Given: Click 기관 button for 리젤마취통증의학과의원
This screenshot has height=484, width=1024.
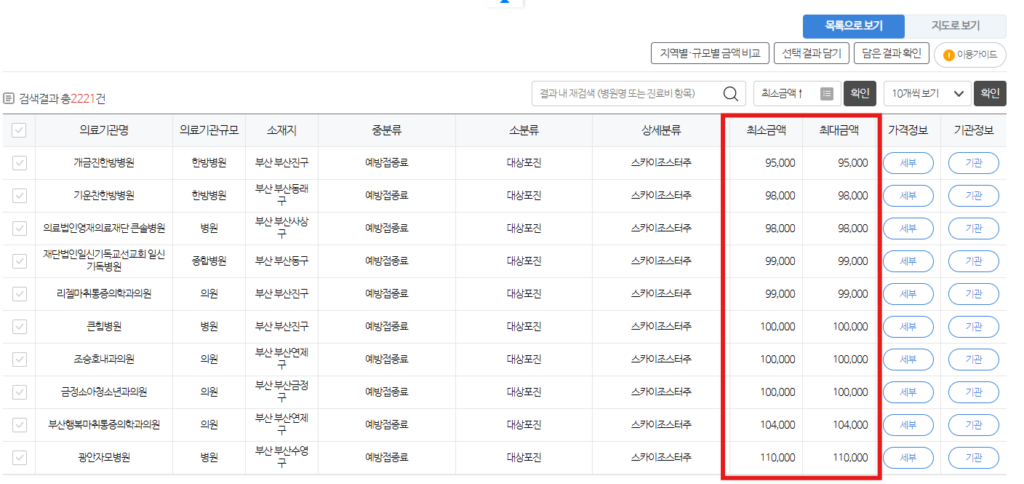Looking at the screenshot, I should [973, 294].
